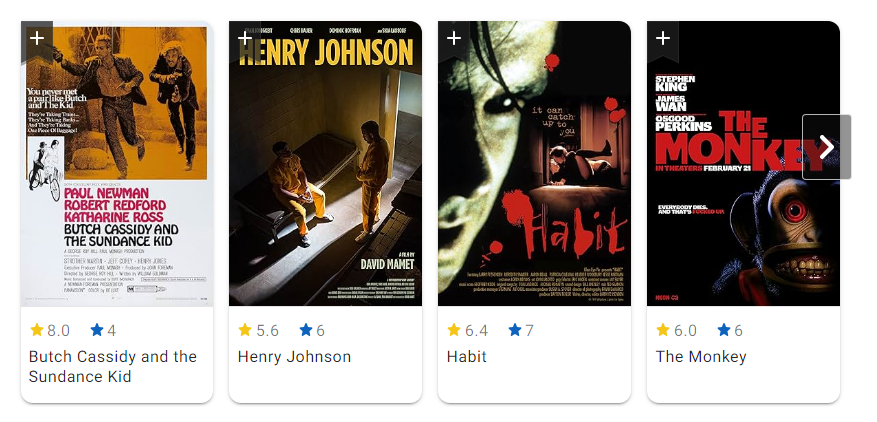Add Habit to watchlist via plus ribbon
This screenshot has width=877, height=422.
click(454, 39)
